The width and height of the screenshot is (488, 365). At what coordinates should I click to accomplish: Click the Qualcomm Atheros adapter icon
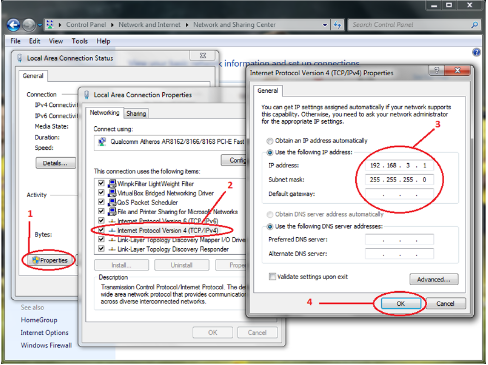102,142
